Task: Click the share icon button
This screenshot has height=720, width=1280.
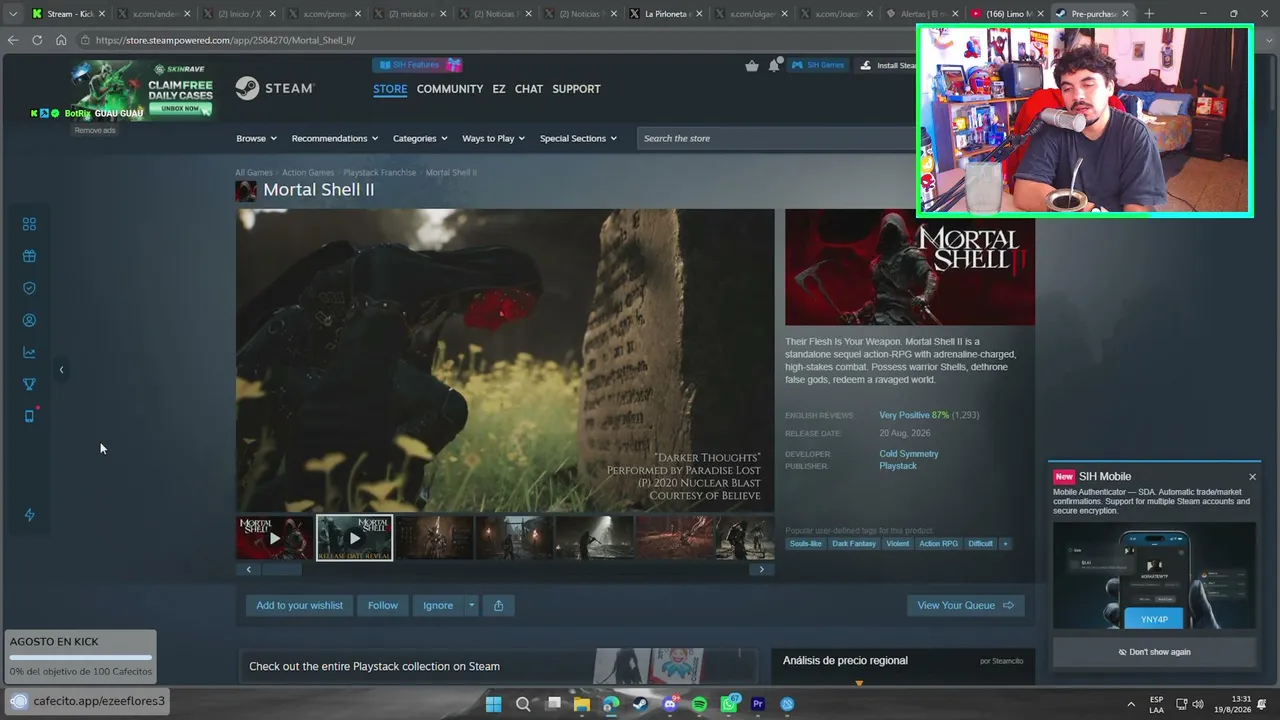Action: coord(498,605)
